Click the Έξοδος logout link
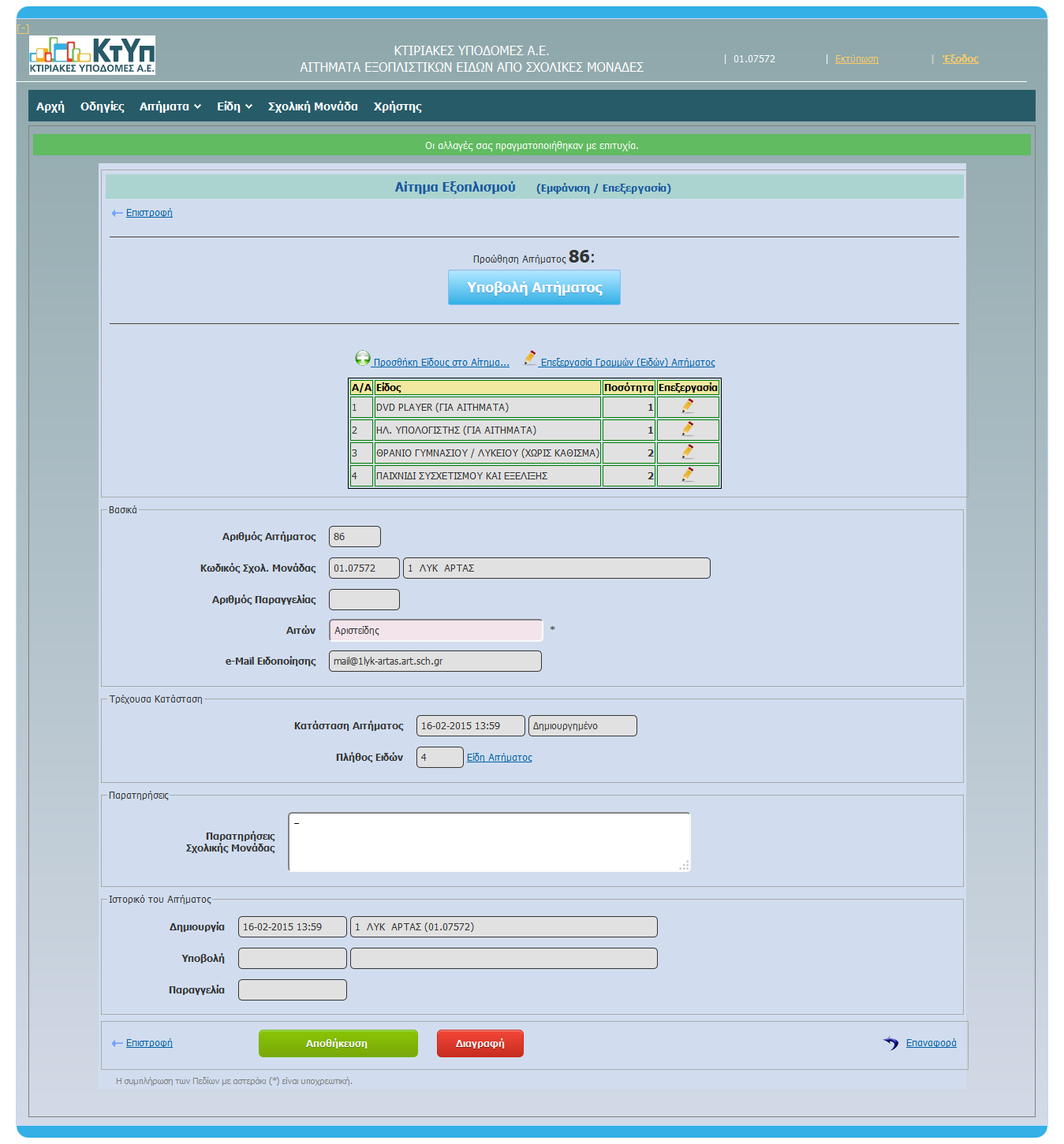This screenshot has width=1064, height=1144. point(960,59)
